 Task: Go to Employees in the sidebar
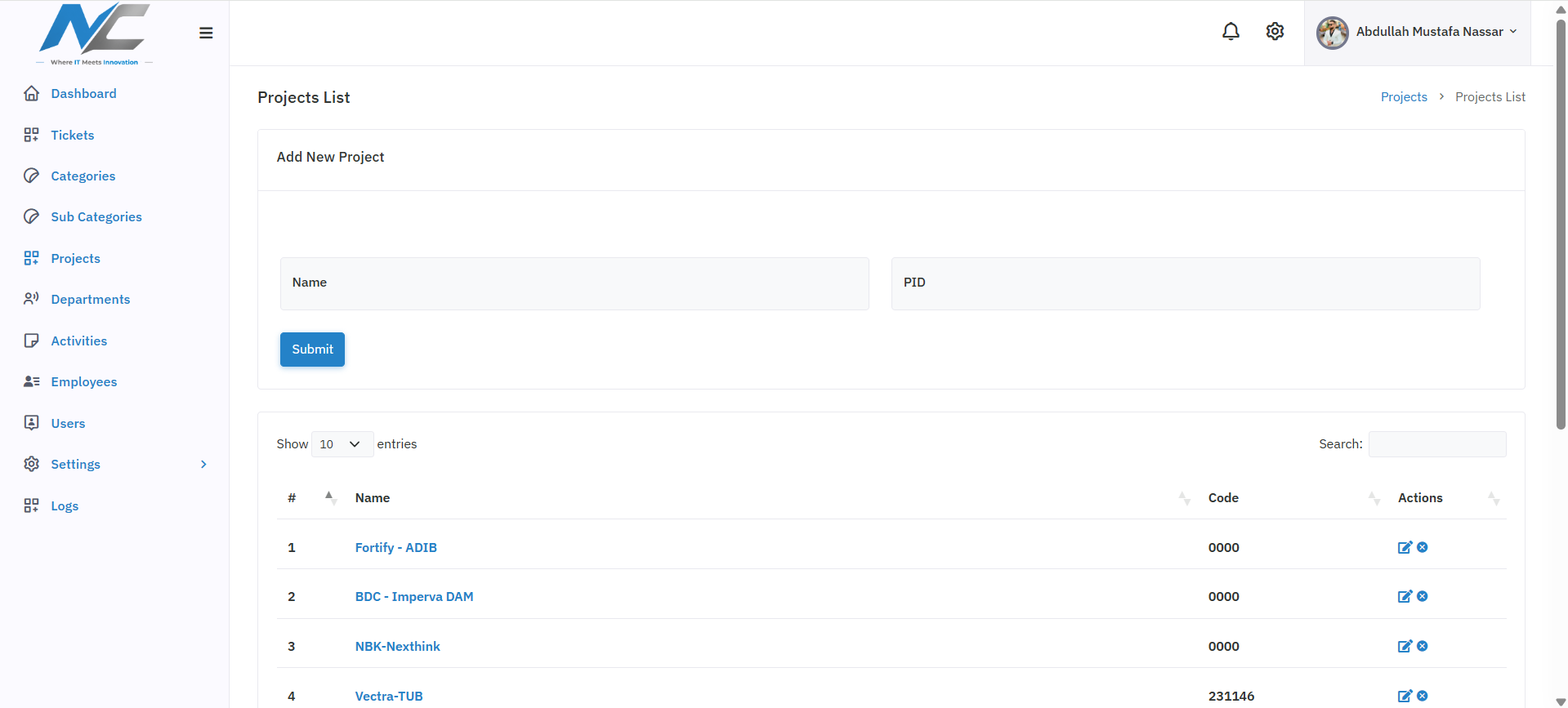click(x=83, y=381)
